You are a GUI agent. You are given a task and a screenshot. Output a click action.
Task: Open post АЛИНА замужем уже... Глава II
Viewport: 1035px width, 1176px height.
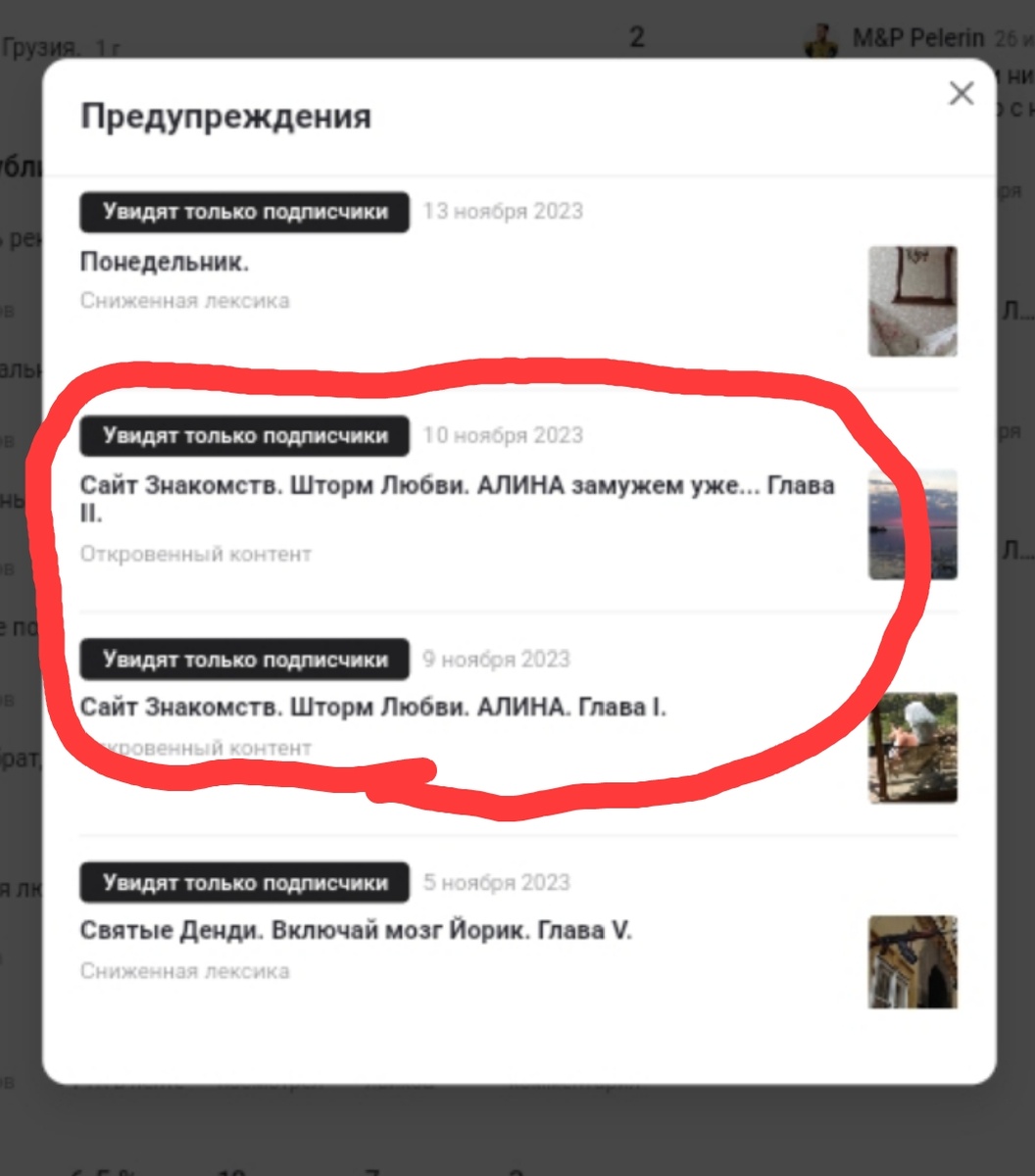(x=458, y=499)
